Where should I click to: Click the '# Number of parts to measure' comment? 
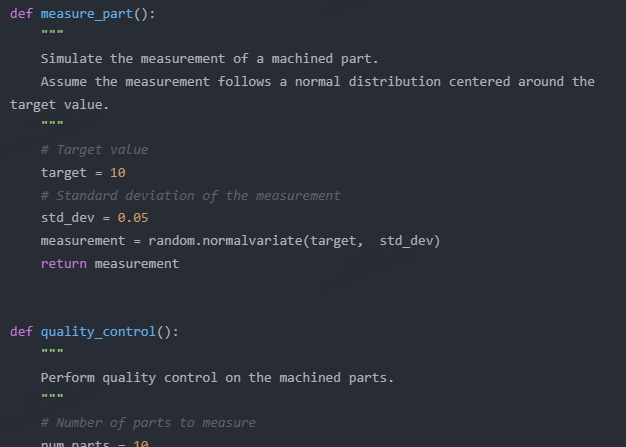tap(148, 423)
